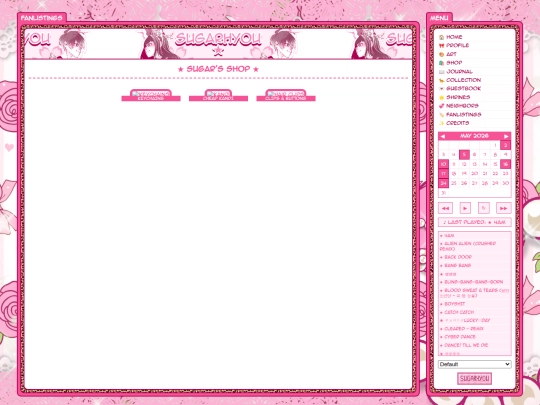This screenshot has width=540, height=405.
Task: Skip to previous track in music player
Action: (x=445, y=208)
